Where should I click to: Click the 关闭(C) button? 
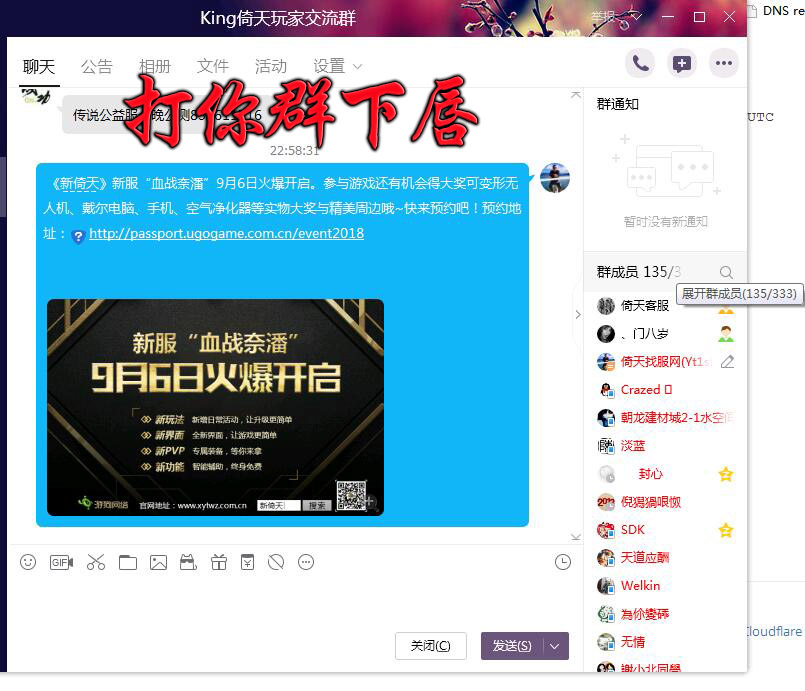(x=430, y=646)
